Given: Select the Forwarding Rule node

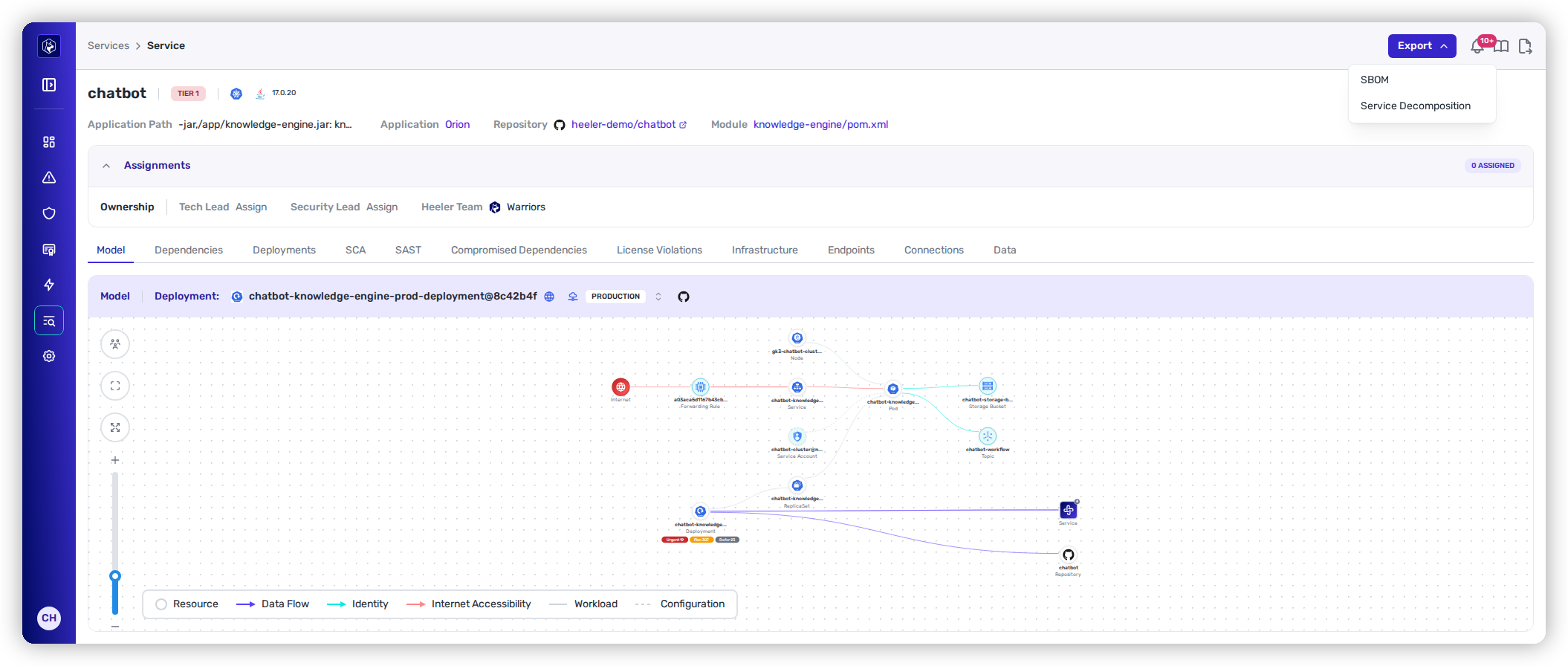Looking at the screenshot, I should [700, 387].
